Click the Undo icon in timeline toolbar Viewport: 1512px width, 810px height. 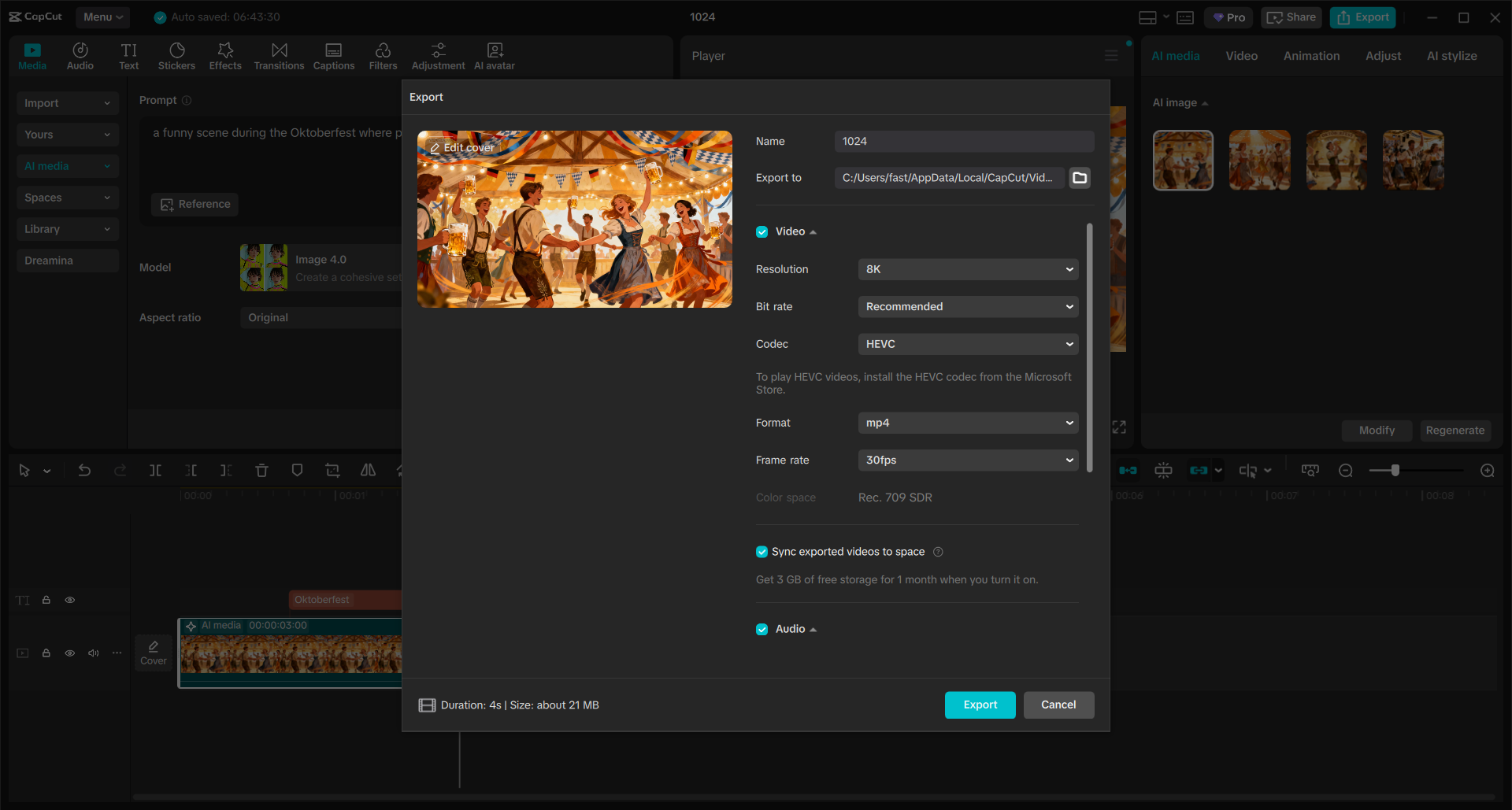tap(84, 470)
